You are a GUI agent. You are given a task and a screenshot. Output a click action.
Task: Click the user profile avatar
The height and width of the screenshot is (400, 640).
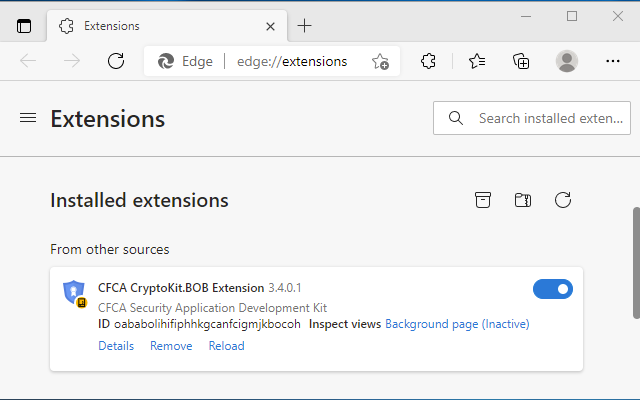tap(567, 61)
